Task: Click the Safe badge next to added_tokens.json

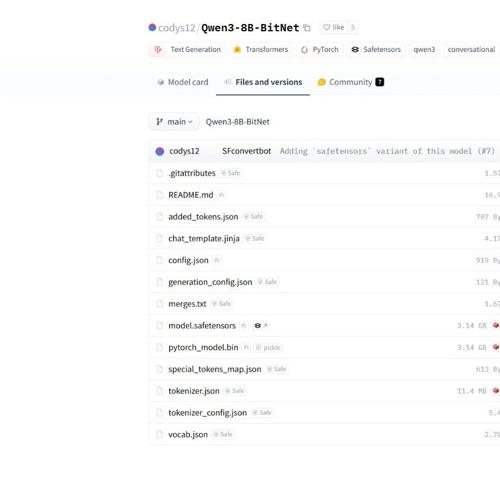Action: [253, 217]
